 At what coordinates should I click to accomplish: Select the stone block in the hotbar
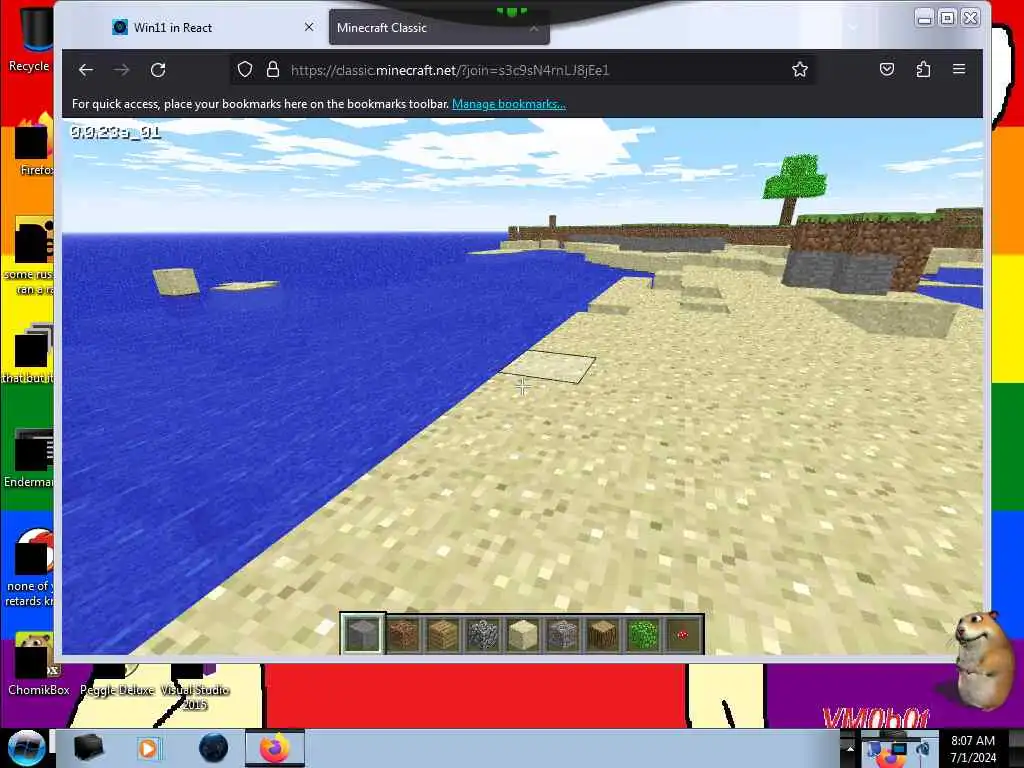363,633
